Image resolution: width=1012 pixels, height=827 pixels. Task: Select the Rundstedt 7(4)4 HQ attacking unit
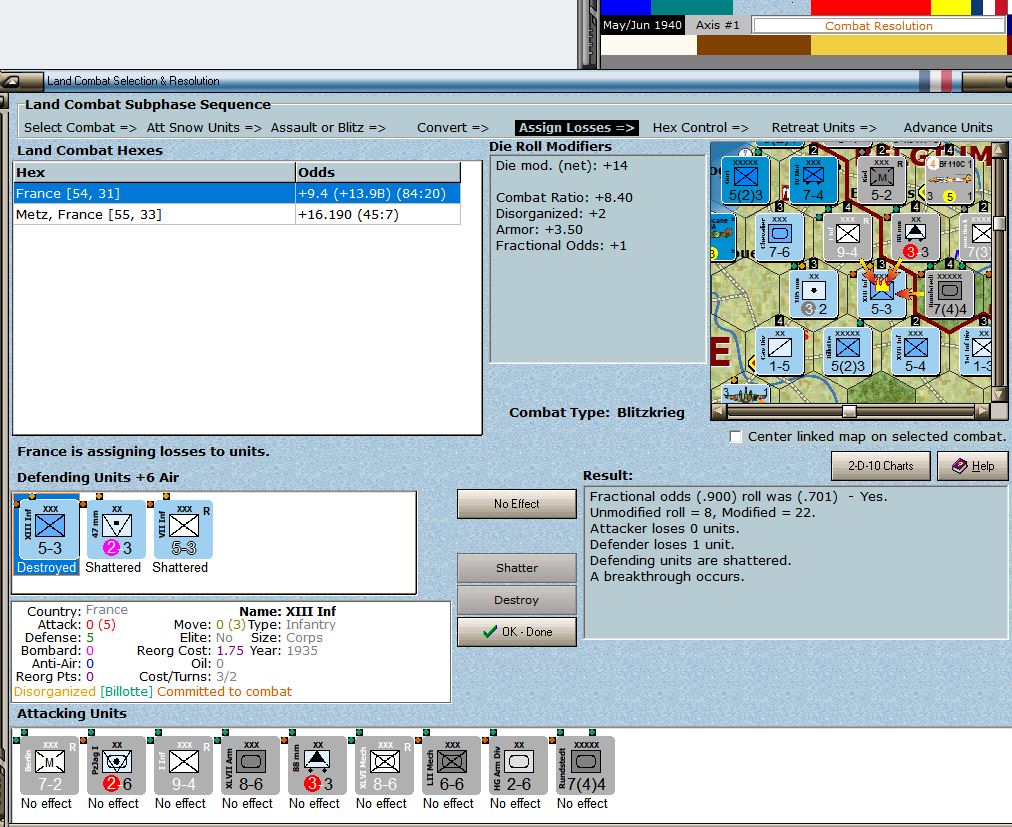click(585, 766)
